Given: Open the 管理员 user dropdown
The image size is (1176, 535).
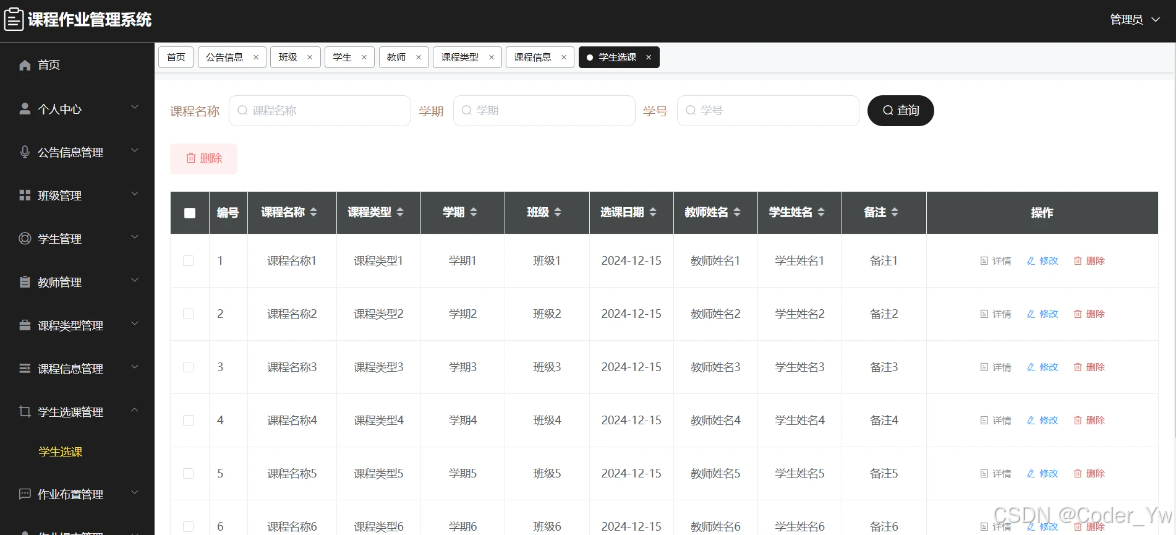Looking at the screenshot, I should coord(1135,20).
